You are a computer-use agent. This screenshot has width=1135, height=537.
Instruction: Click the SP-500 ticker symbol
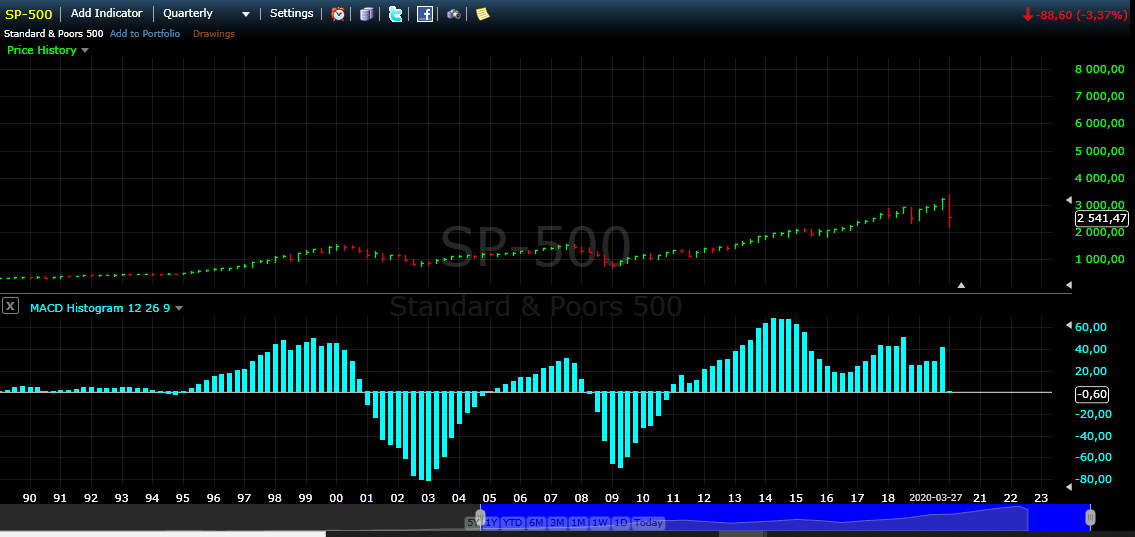(28, 14)
